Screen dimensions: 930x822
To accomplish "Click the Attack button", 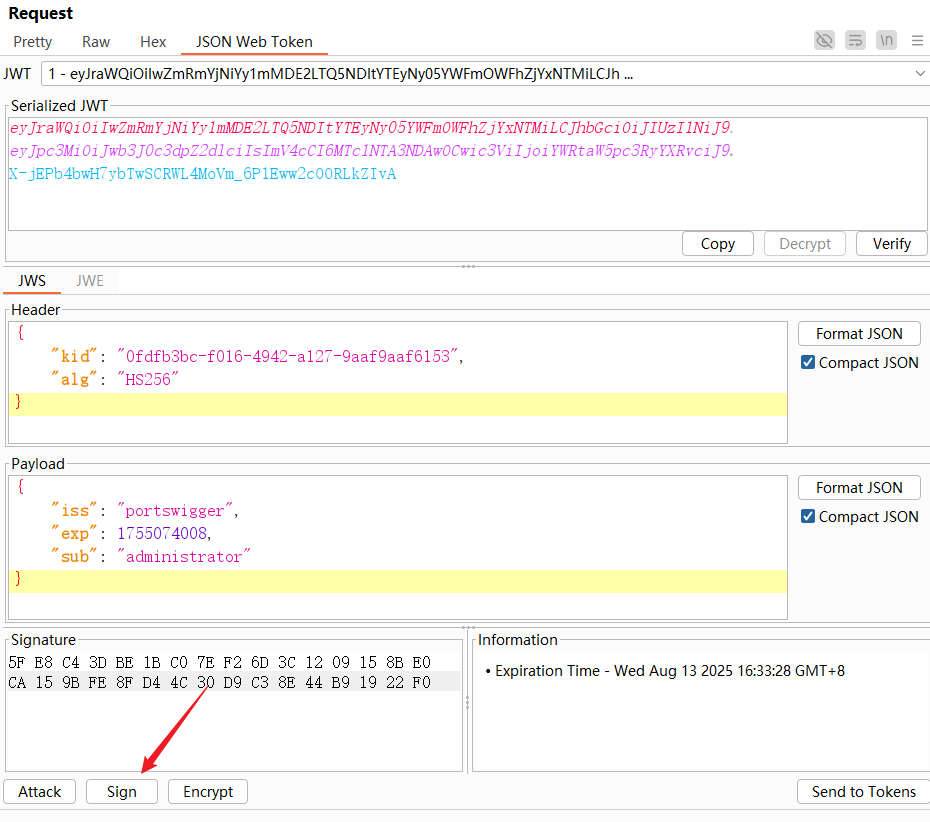I will tap(40, 792).
